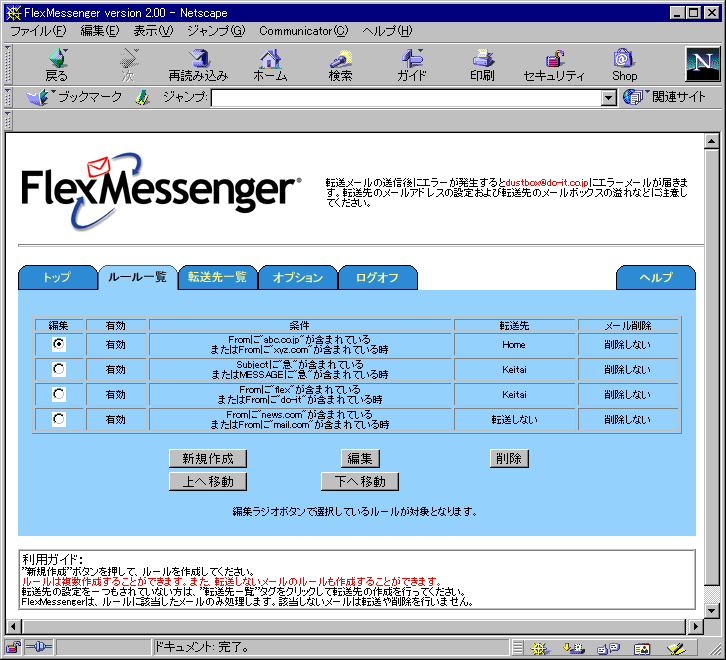Click the 条件 column header
Viewport: 726px width, 660px height.
(300, 325)
